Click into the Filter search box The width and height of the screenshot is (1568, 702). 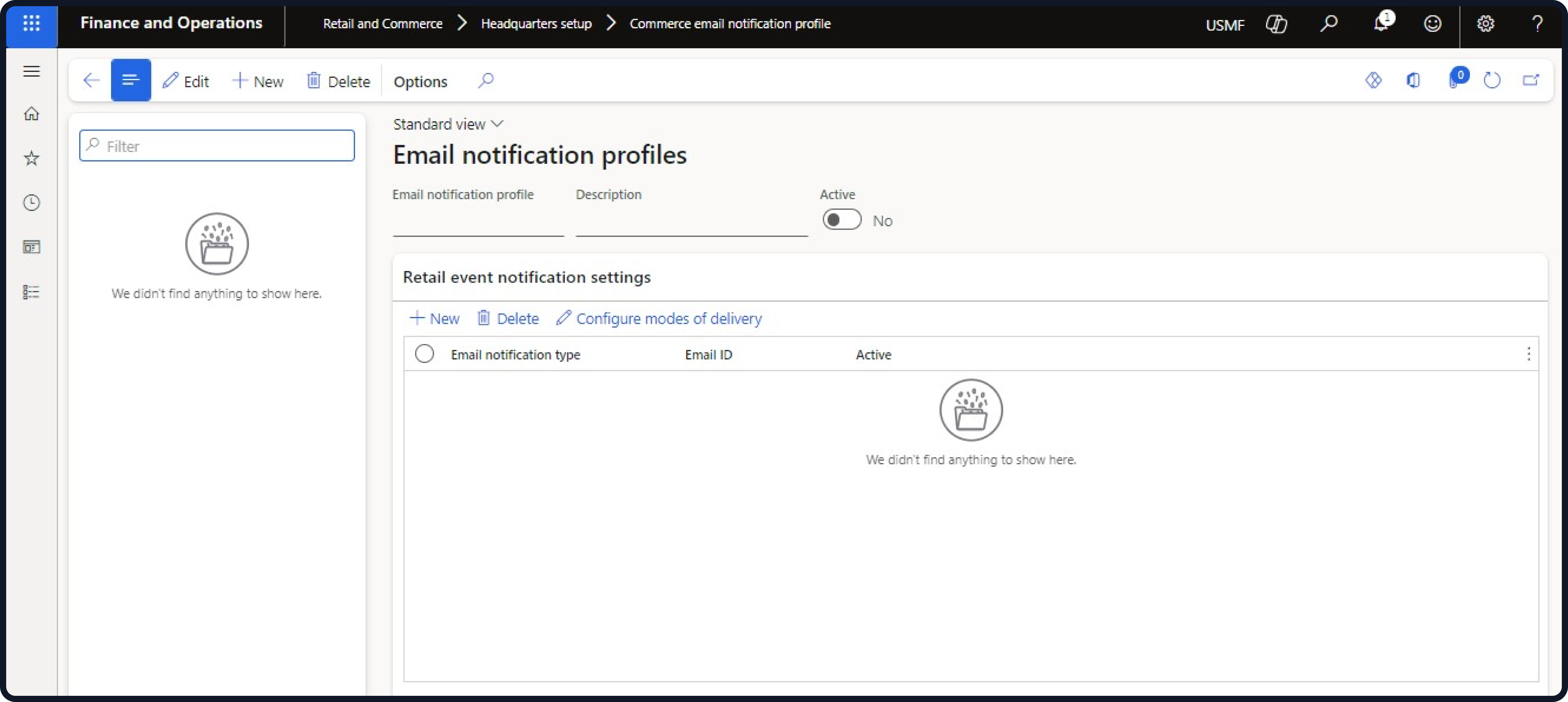(x=217, y=145)
